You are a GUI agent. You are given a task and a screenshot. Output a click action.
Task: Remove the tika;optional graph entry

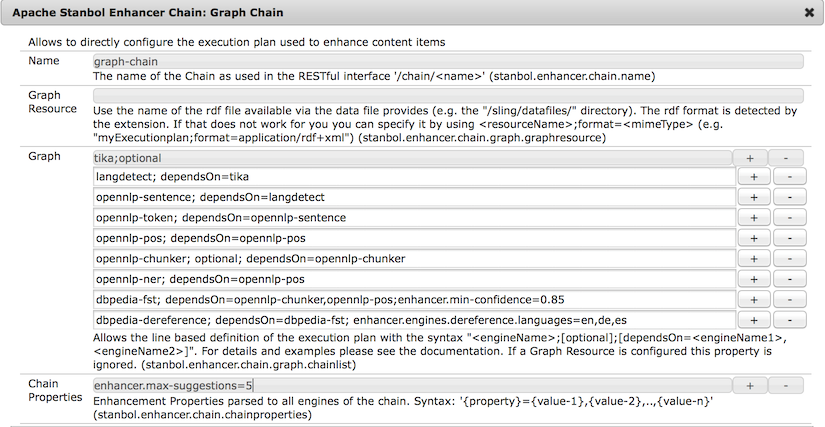point(788,158)
